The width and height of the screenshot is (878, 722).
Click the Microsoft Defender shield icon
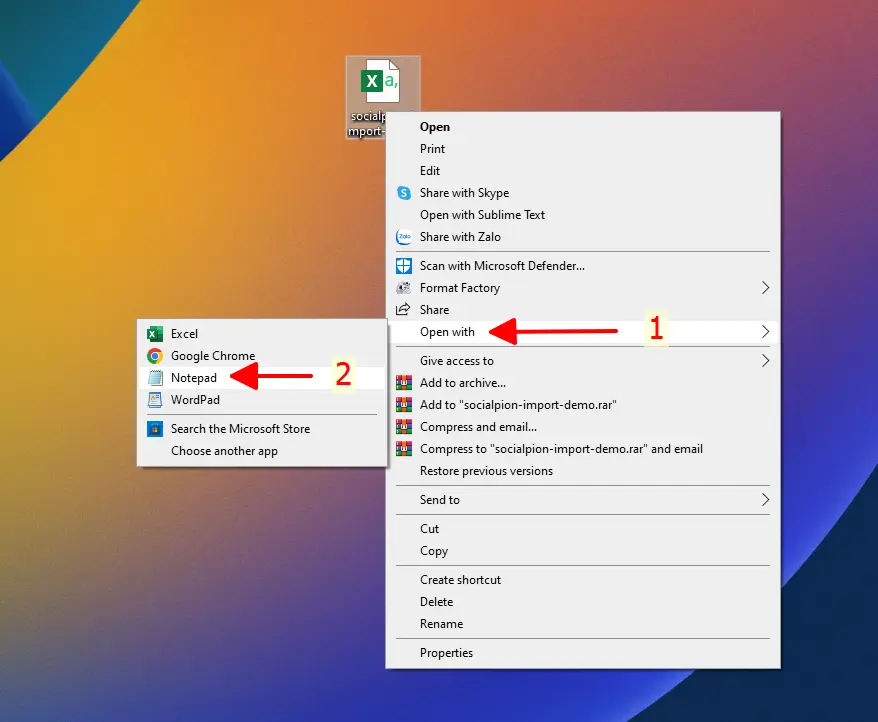tap(404, 266)
